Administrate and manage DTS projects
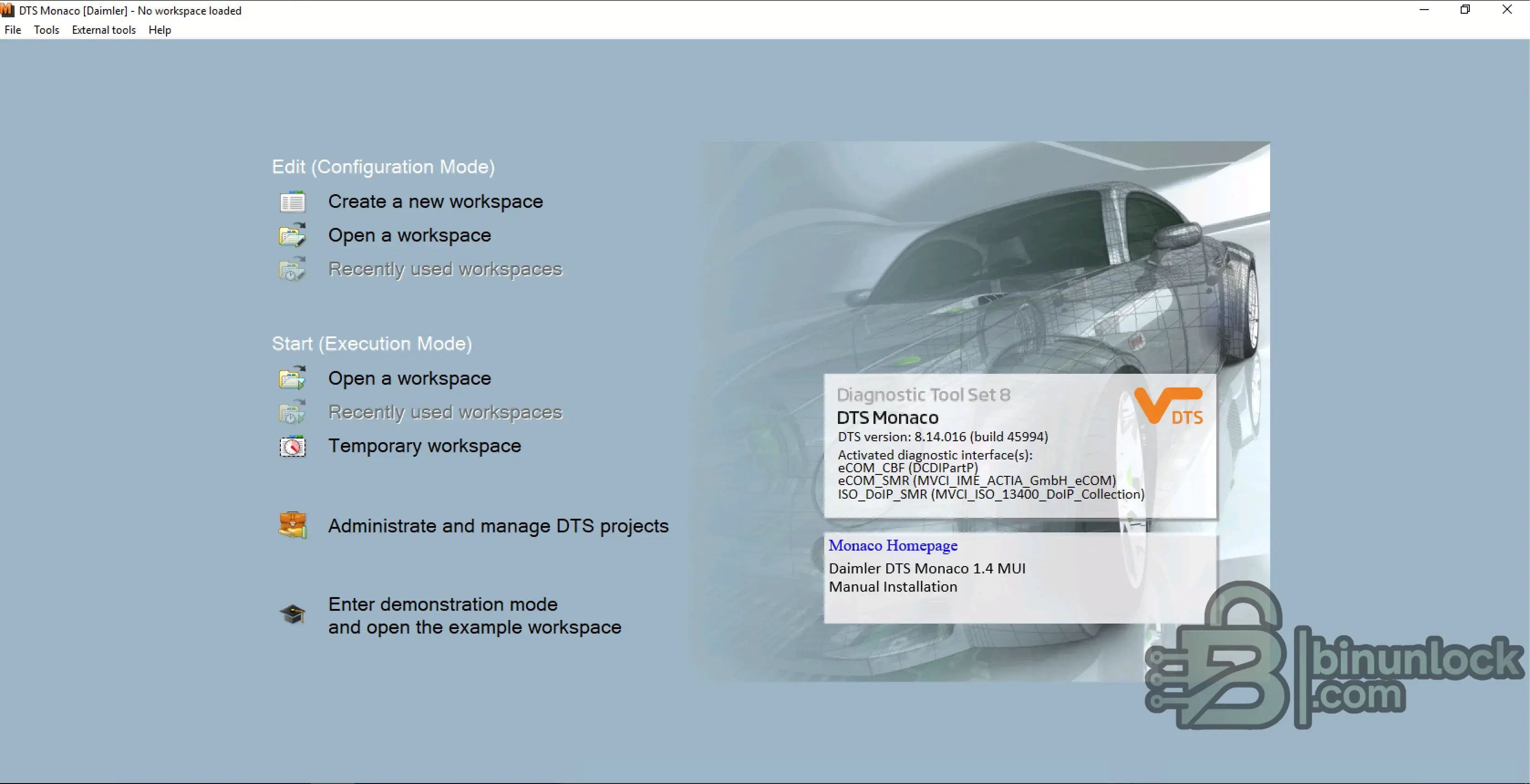Screen dimensions: 1530x784 [498, 526]
